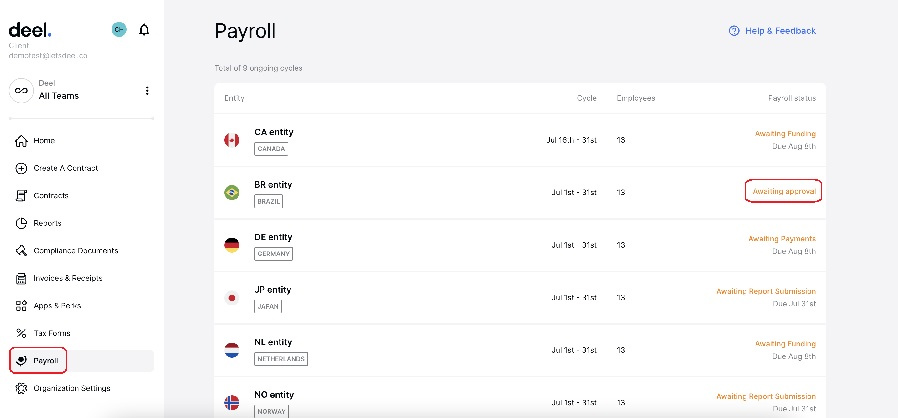Screen dimensions: 898x418
Task: Click CA entity cycle dates
Action: (x=572, y=140)
